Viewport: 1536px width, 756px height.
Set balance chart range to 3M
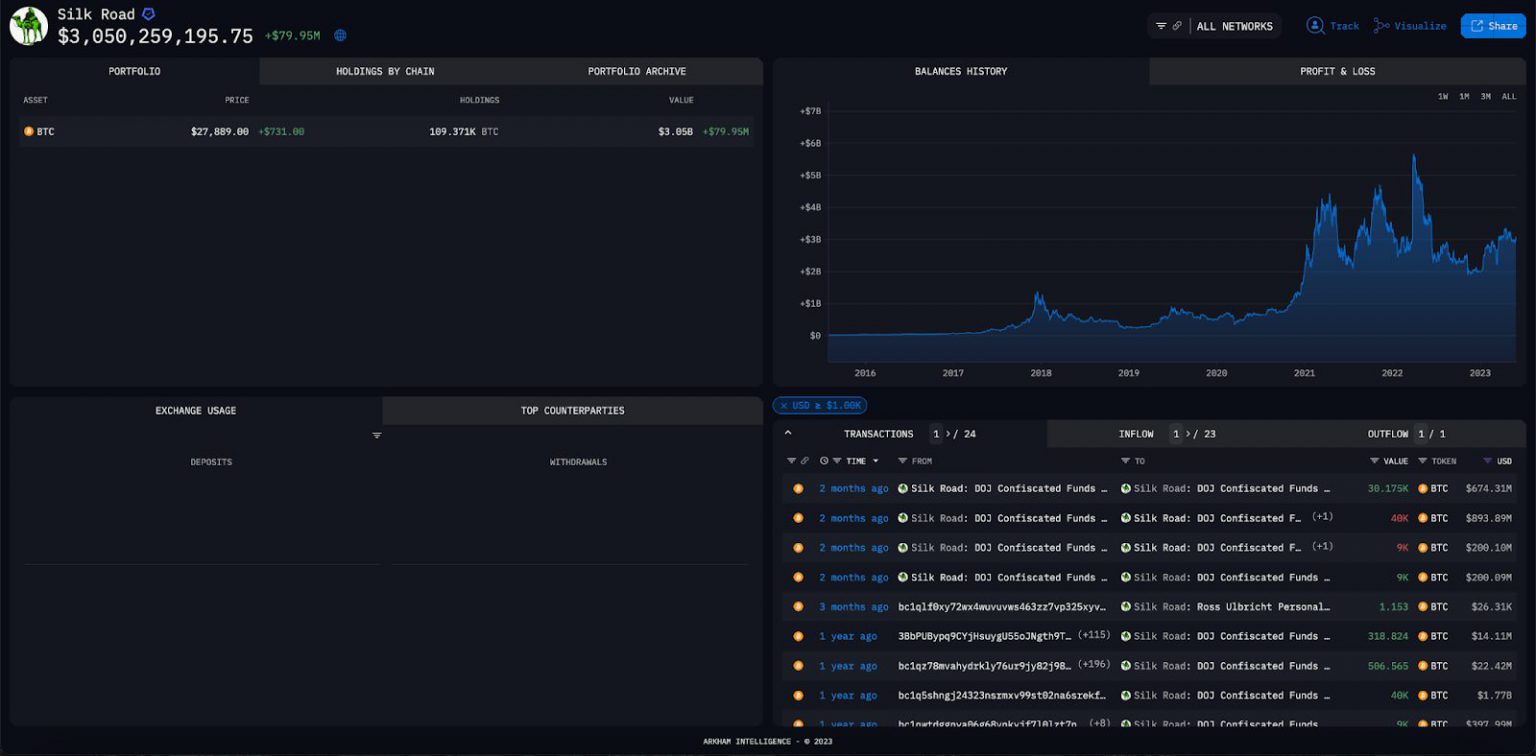pos(1486,97)
